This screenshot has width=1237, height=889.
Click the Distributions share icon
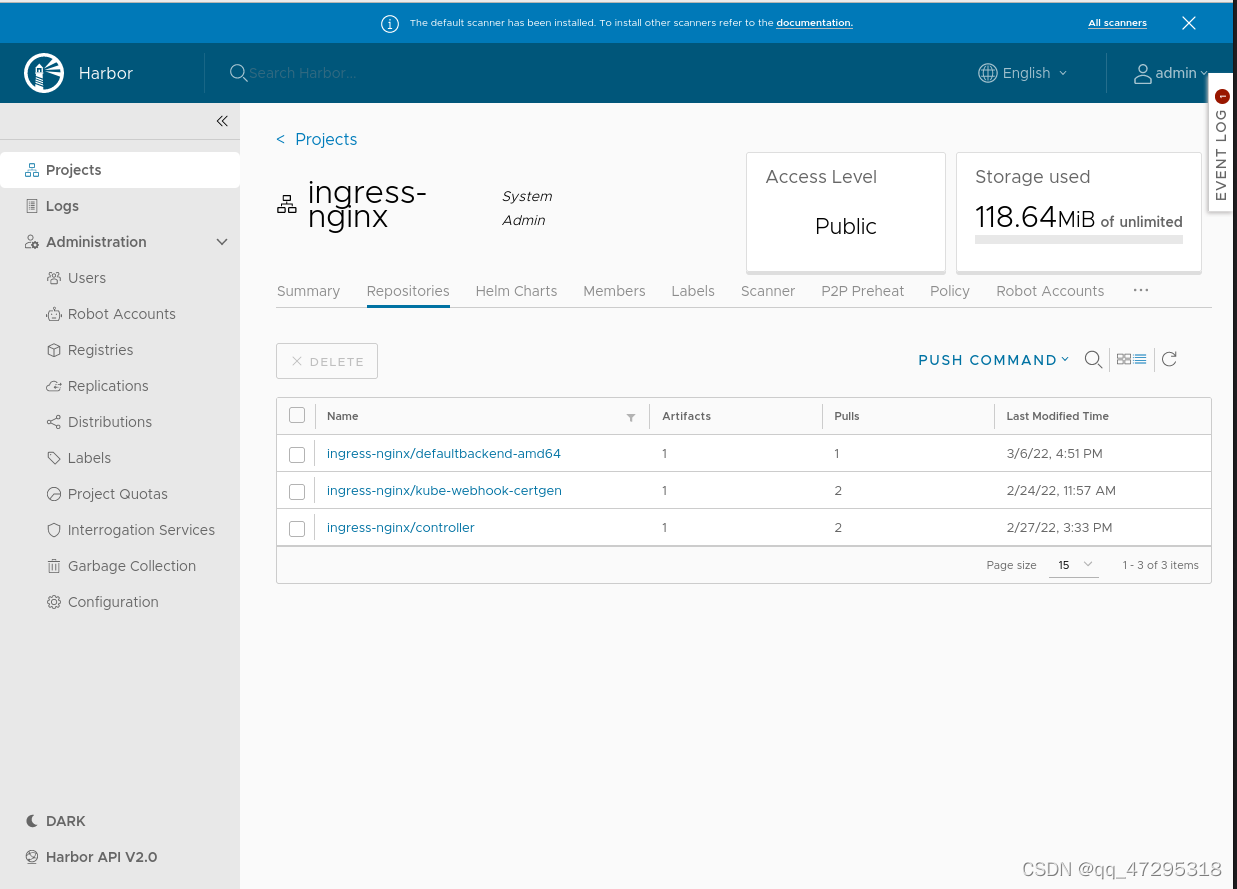[54, 422]
